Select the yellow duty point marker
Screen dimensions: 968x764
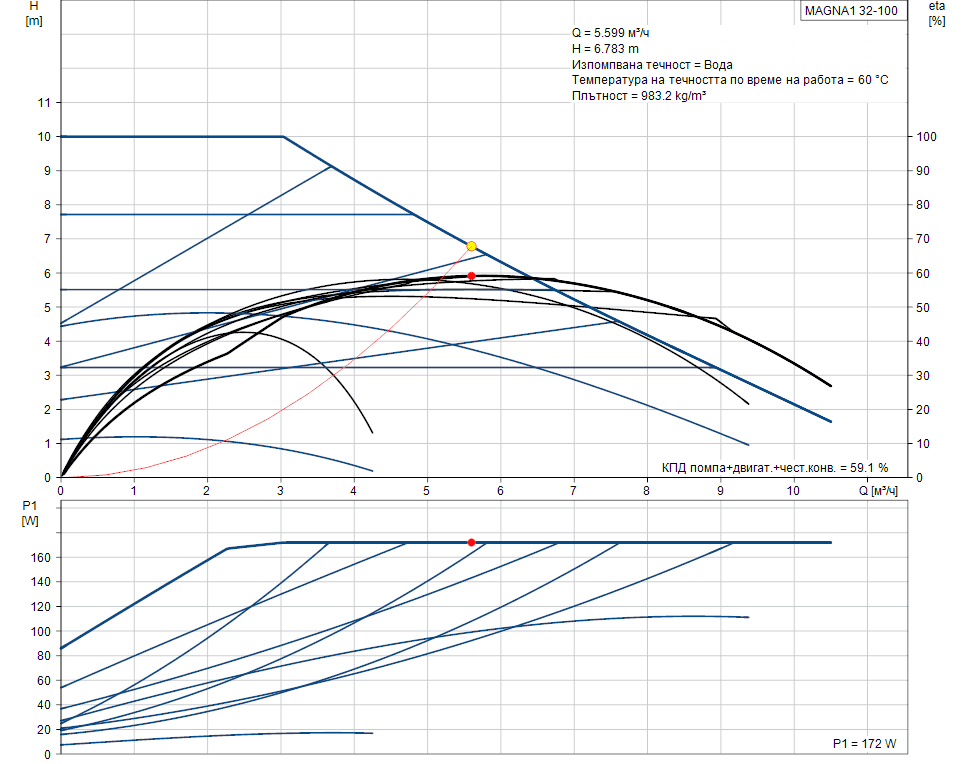pyautogui.click(x=470, y=244)
